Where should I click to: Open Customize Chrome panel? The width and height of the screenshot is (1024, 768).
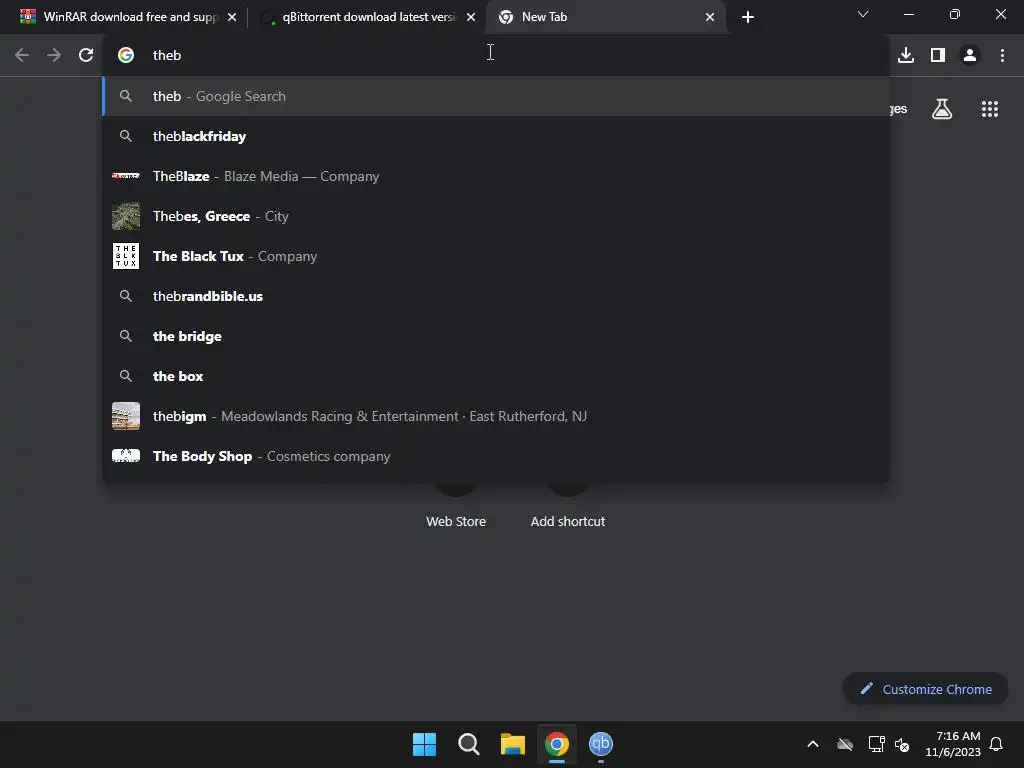click(x=925, y=689)
